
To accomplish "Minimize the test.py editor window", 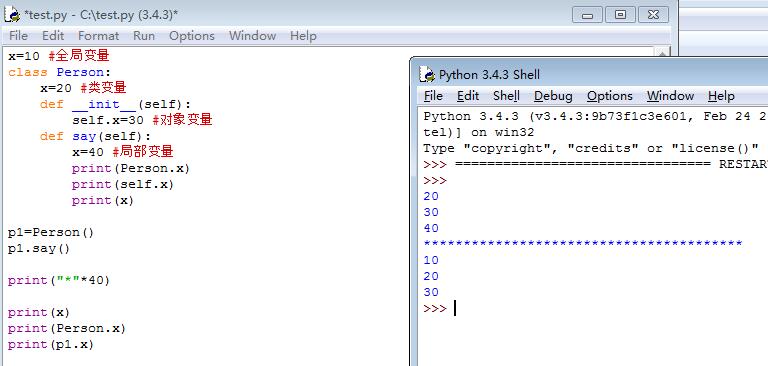I will point(587,15).
